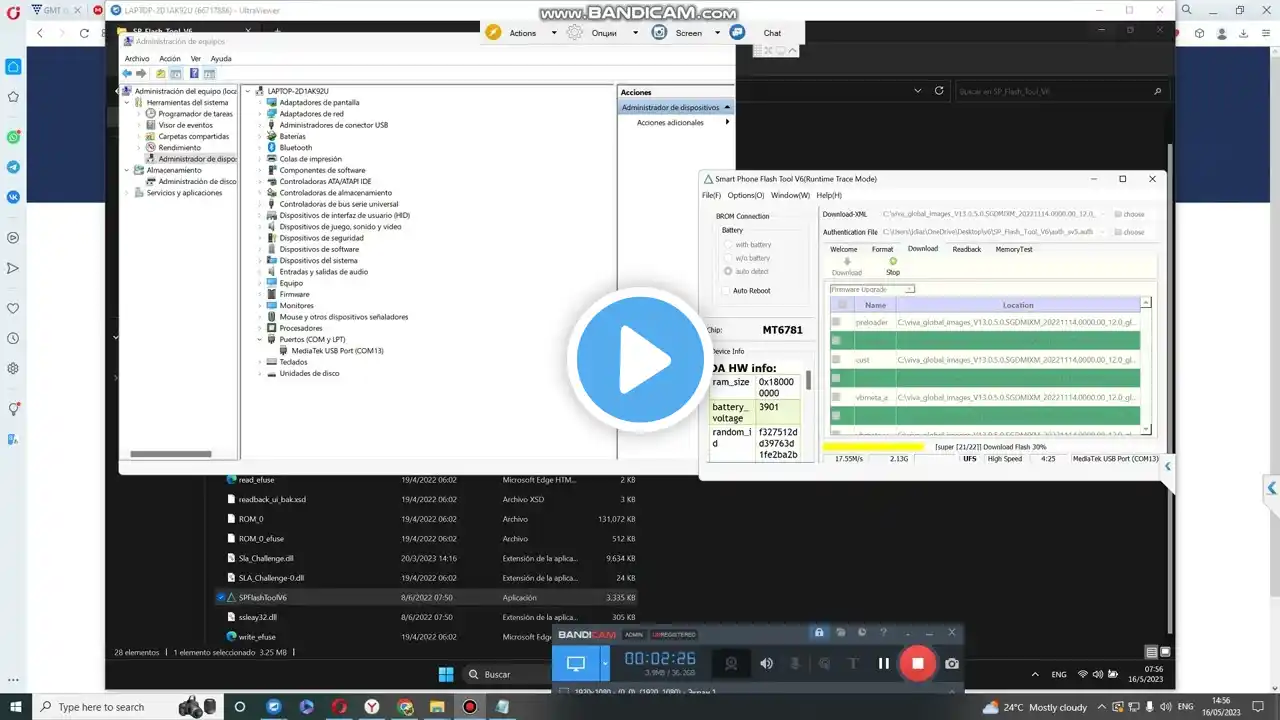This screenshot has width=1280, height=720.
Task: Click the Yandex browser taskbar icon
Action: [372, 707]
